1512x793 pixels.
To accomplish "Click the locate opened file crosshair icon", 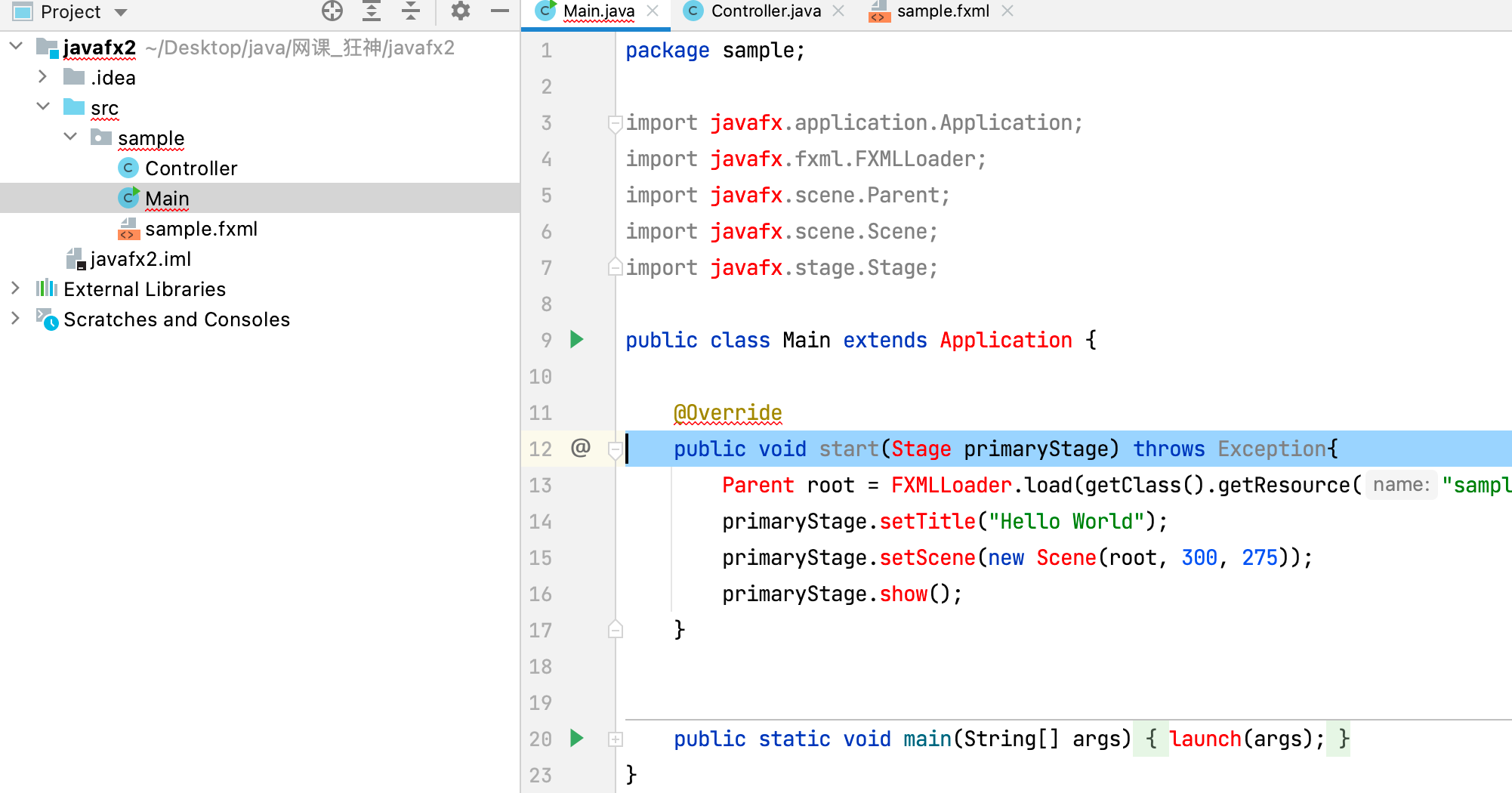I will (x=332, y=11).
